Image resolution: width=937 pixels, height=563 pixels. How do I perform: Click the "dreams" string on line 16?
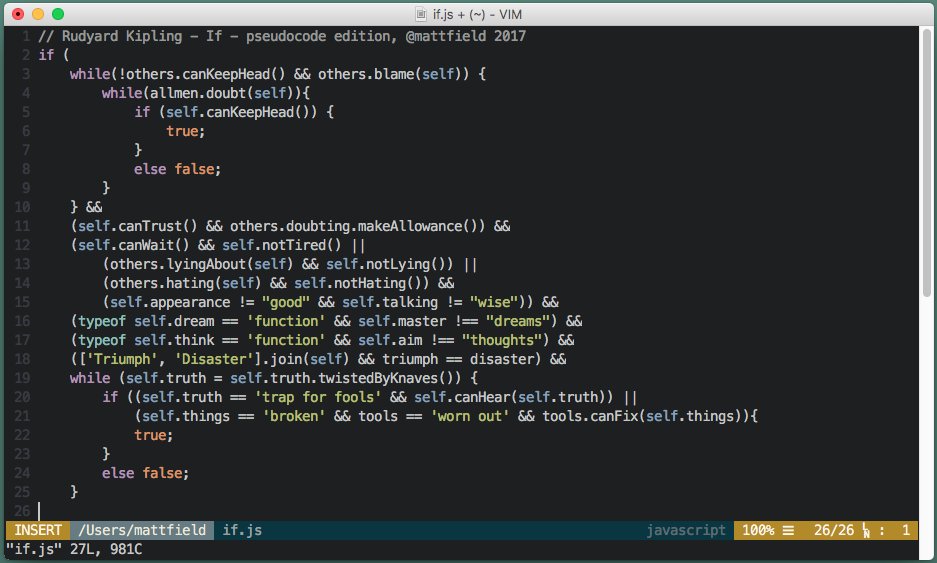coord(518,321)
